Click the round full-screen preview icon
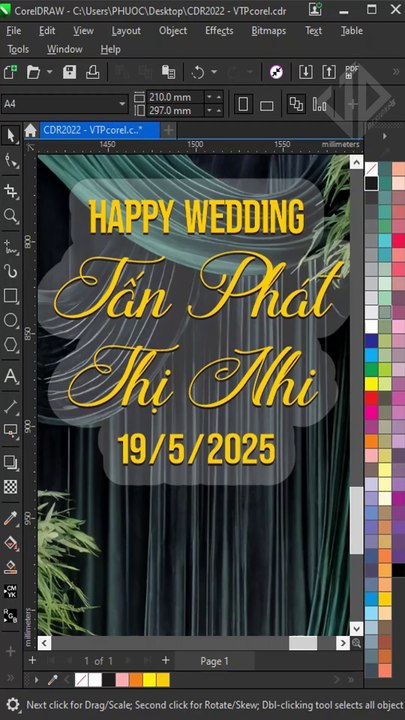The image size is (405, 720). [x=276, y=72]
